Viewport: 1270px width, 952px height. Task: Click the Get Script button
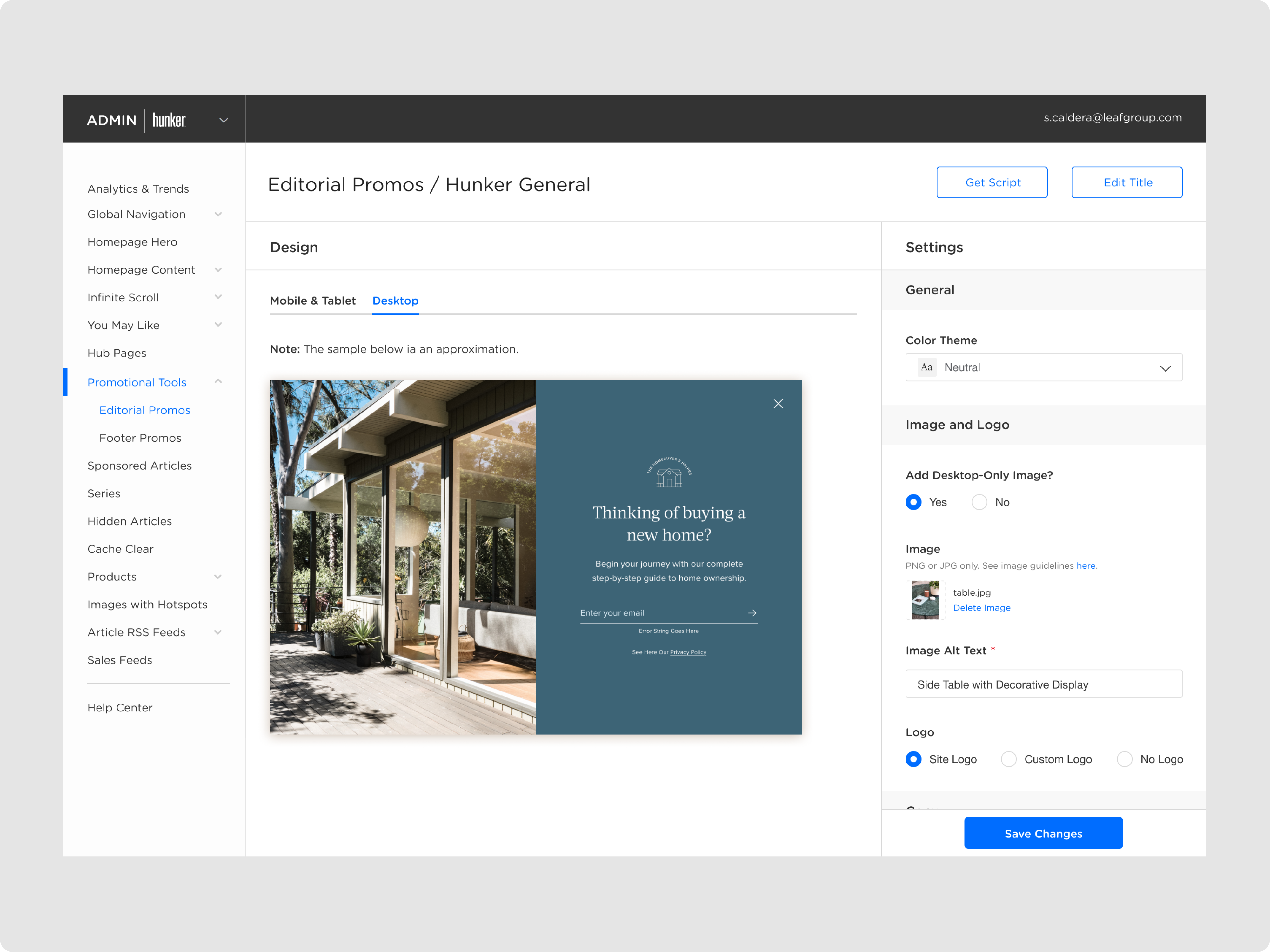992,182
